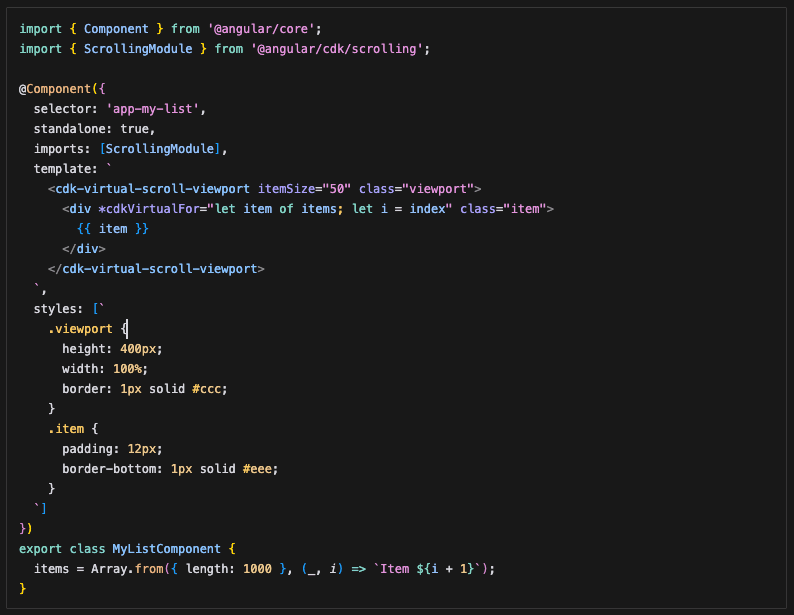
Task: Click the opening 'cdk-virtual-scroll-viewport' tag name
Action: (x=152, y=189)
